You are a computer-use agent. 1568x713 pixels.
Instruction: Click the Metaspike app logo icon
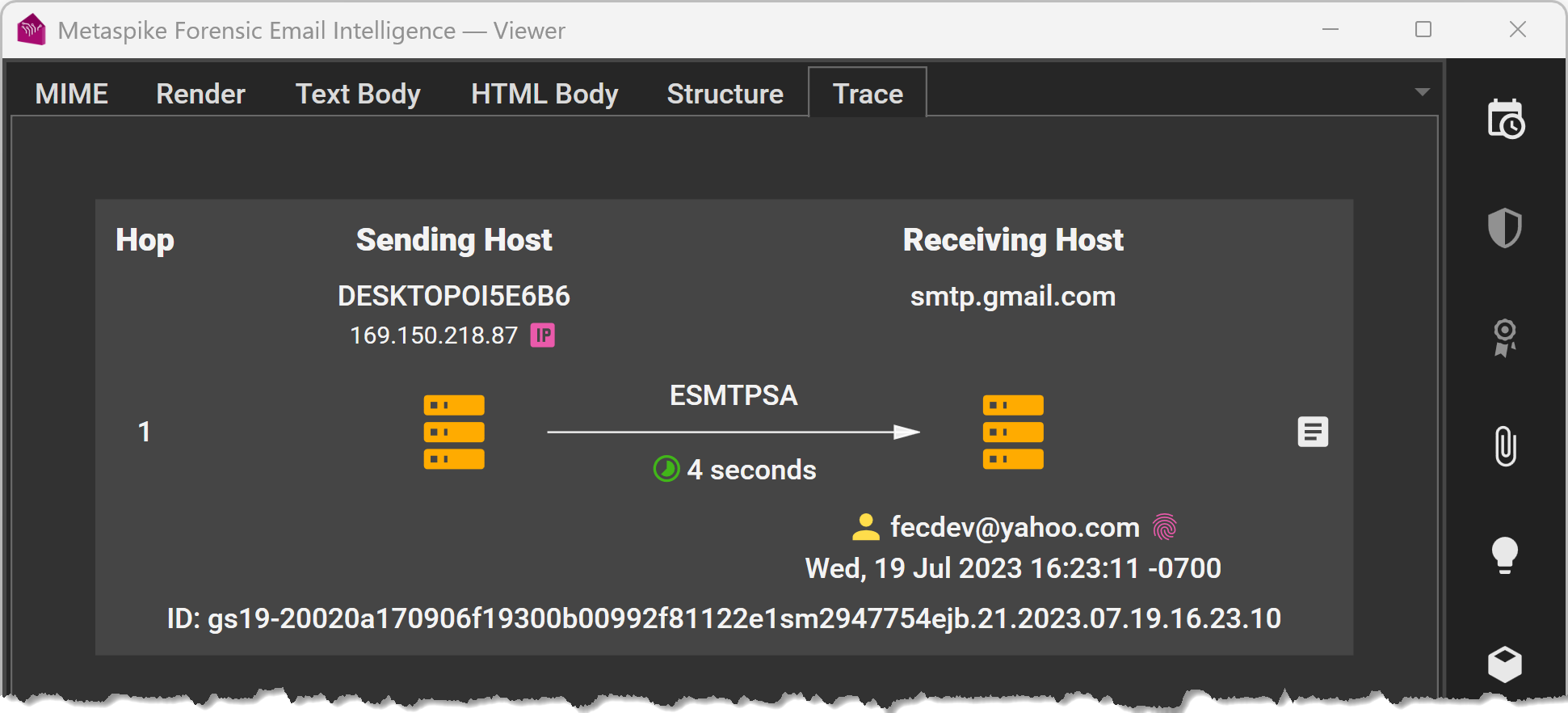[x=32, y=30]
